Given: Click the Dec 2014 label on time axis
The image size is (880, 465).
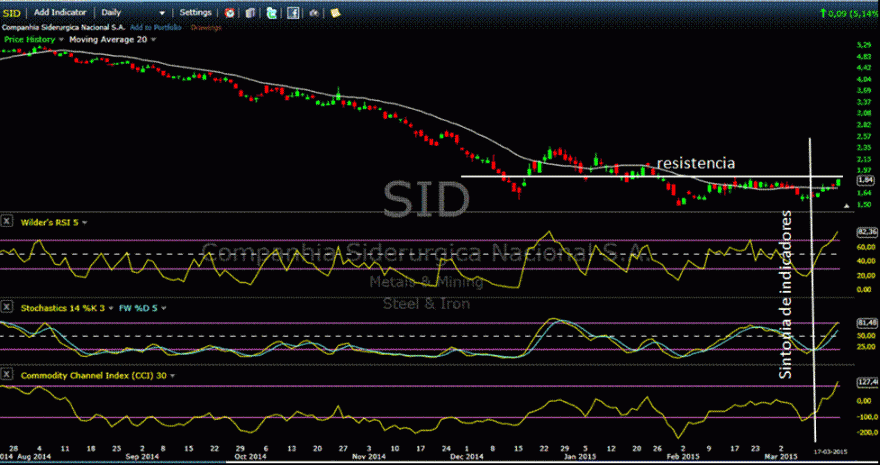Looking at the screenshot, I should (466, 457).
